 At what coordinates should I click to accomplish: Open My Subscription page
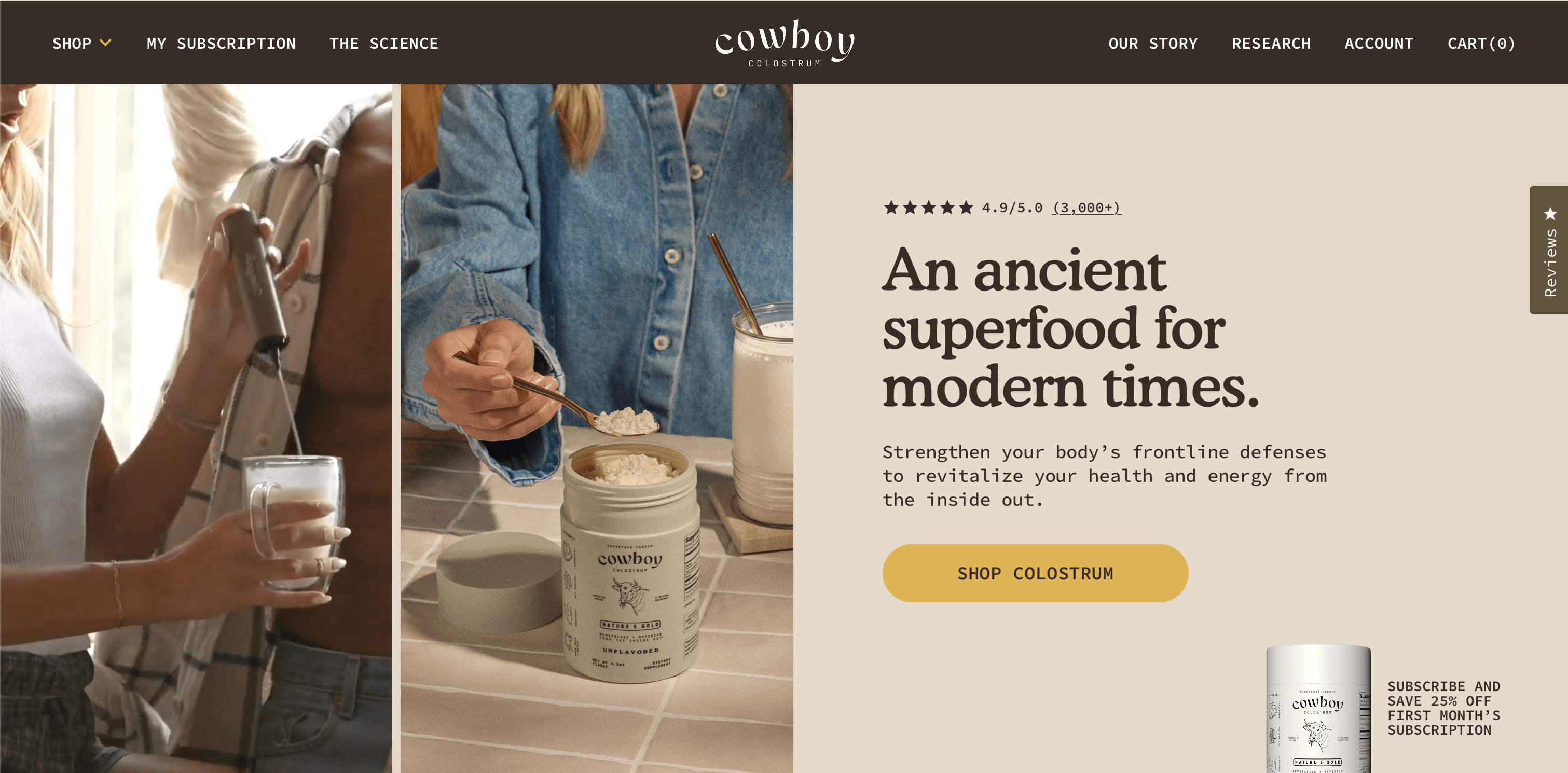221,44
